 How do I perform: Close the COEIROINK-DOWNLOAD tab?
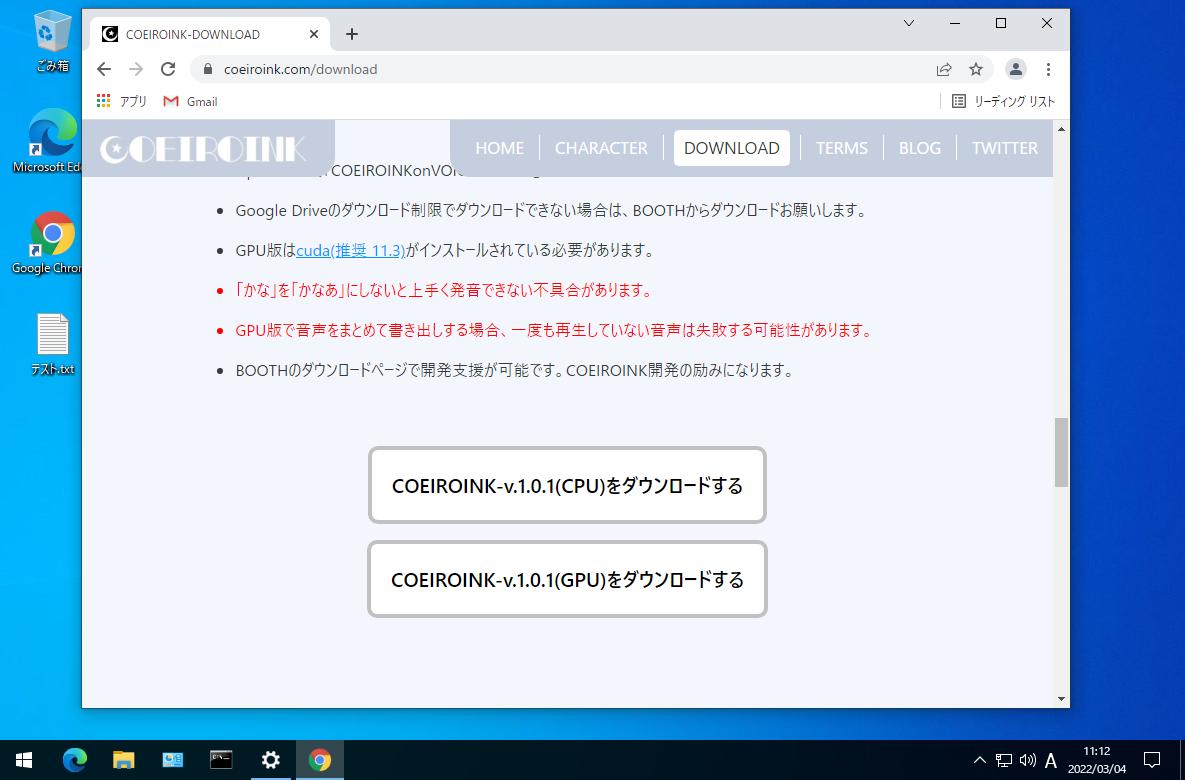tap(314, 34)
